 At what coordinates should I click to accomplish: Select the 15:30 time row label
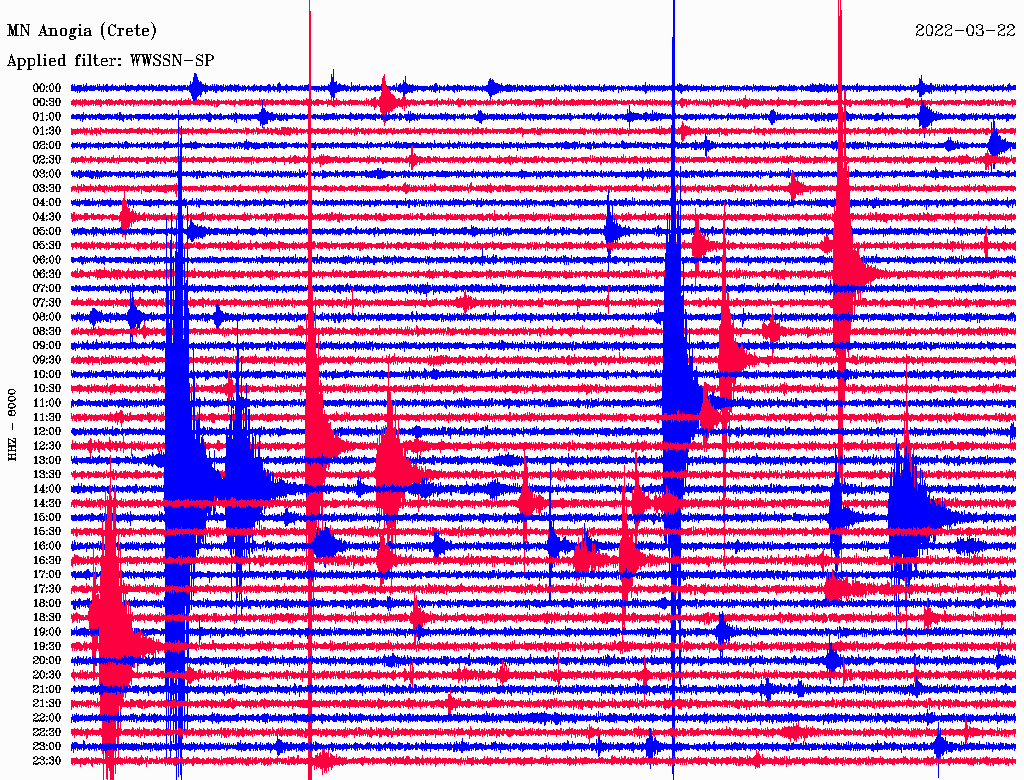pos(47,532)
